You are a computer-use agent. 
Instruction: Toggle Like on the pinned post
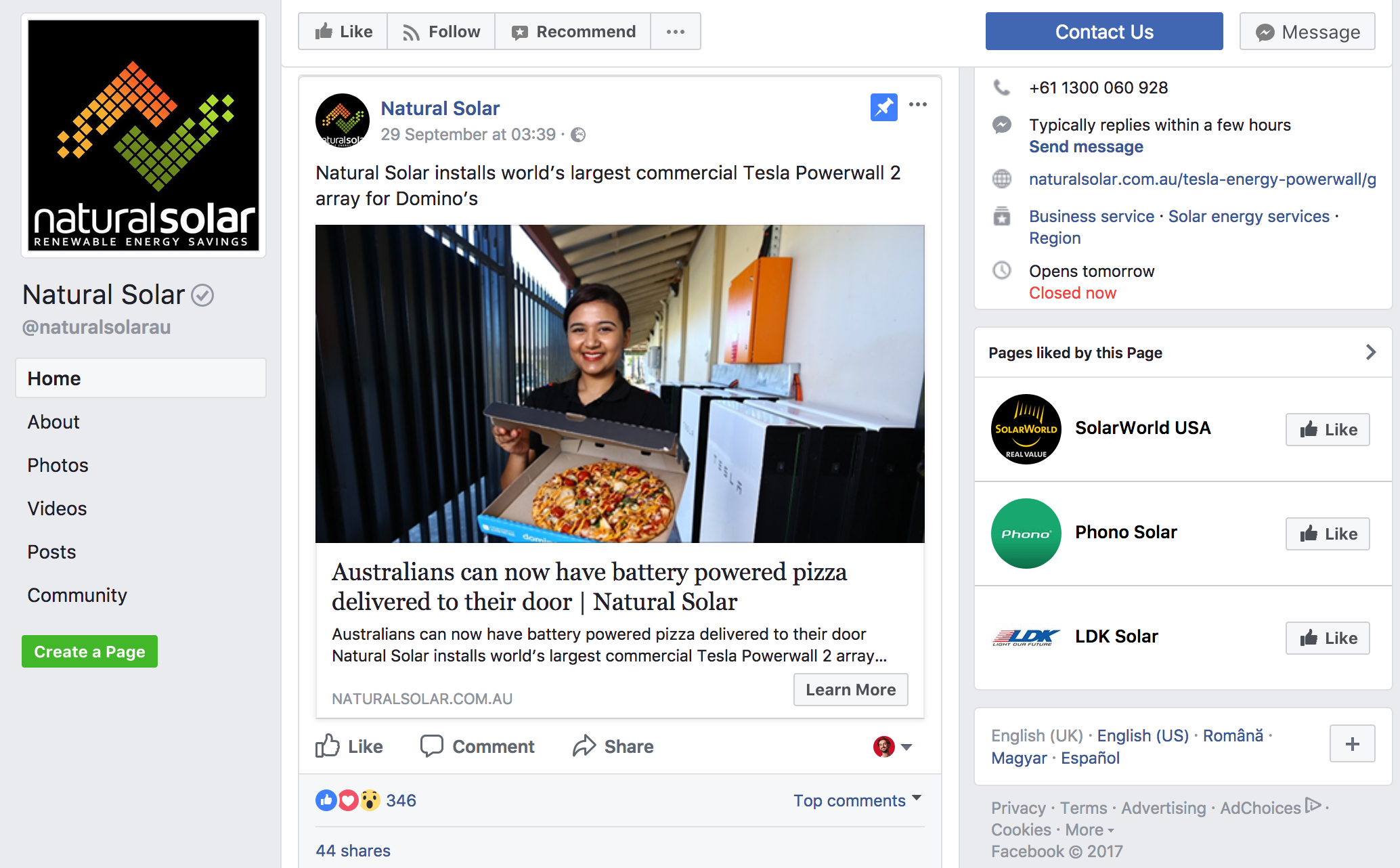pyautogui.click(x=349, y=746)
